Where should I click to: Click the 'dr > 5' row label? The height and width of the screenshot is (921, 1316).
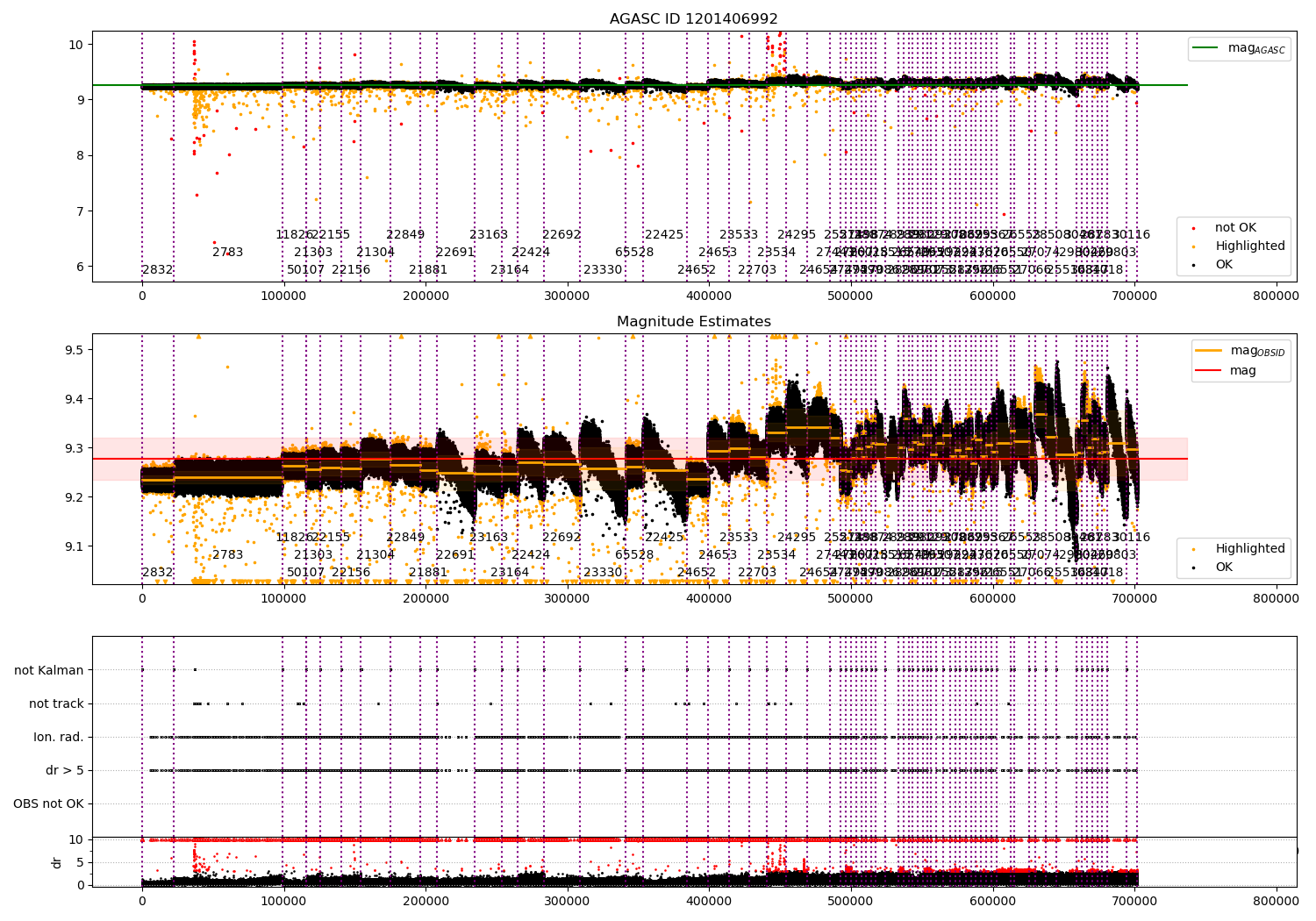[65, 770]
